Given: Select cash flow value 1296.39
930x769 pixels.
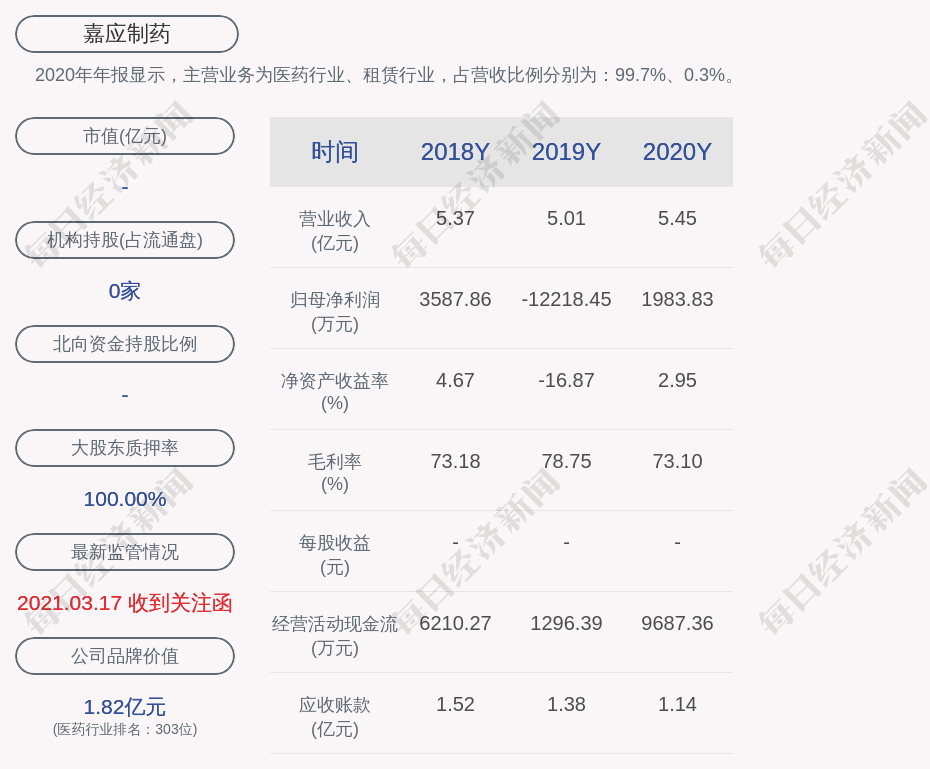Looking at the screenshot, I should click(x=566, y=623).
